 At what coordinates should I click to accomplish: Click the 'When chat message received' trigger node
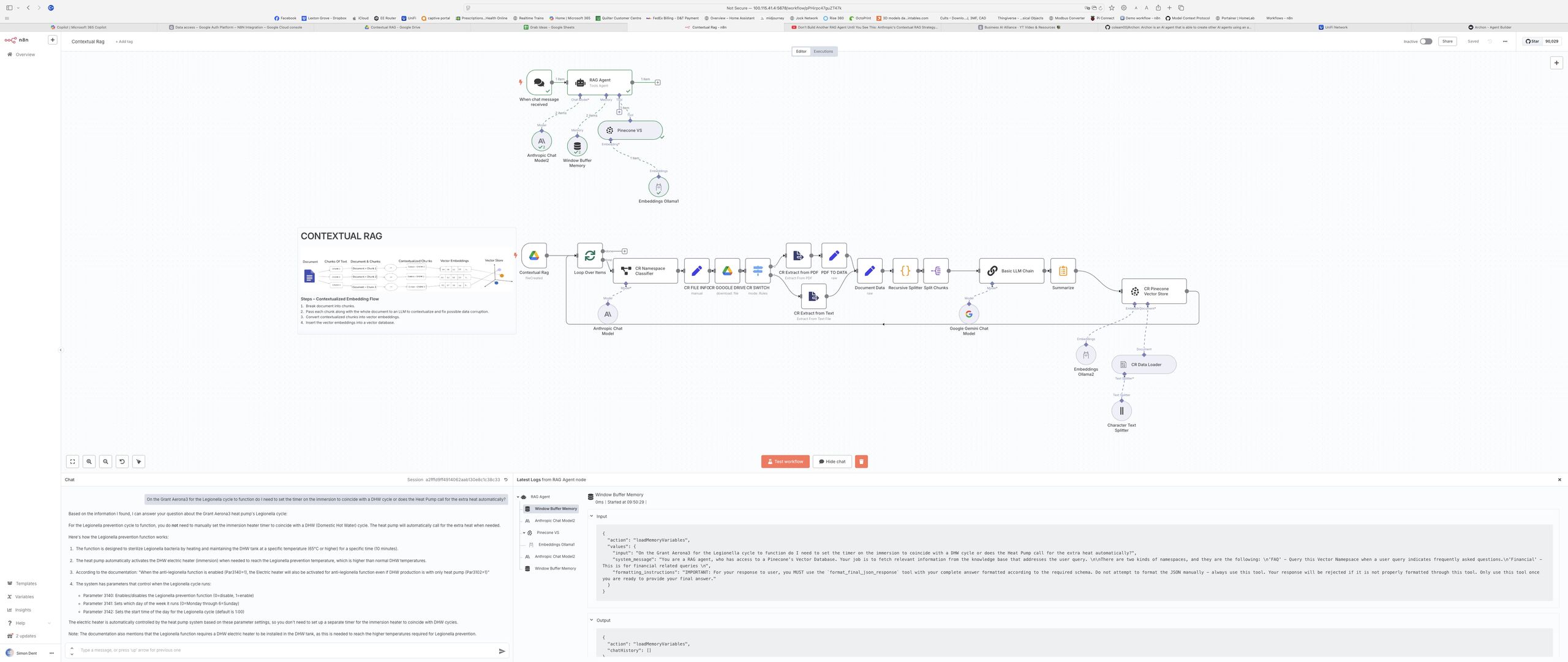(x=539, y=82)
